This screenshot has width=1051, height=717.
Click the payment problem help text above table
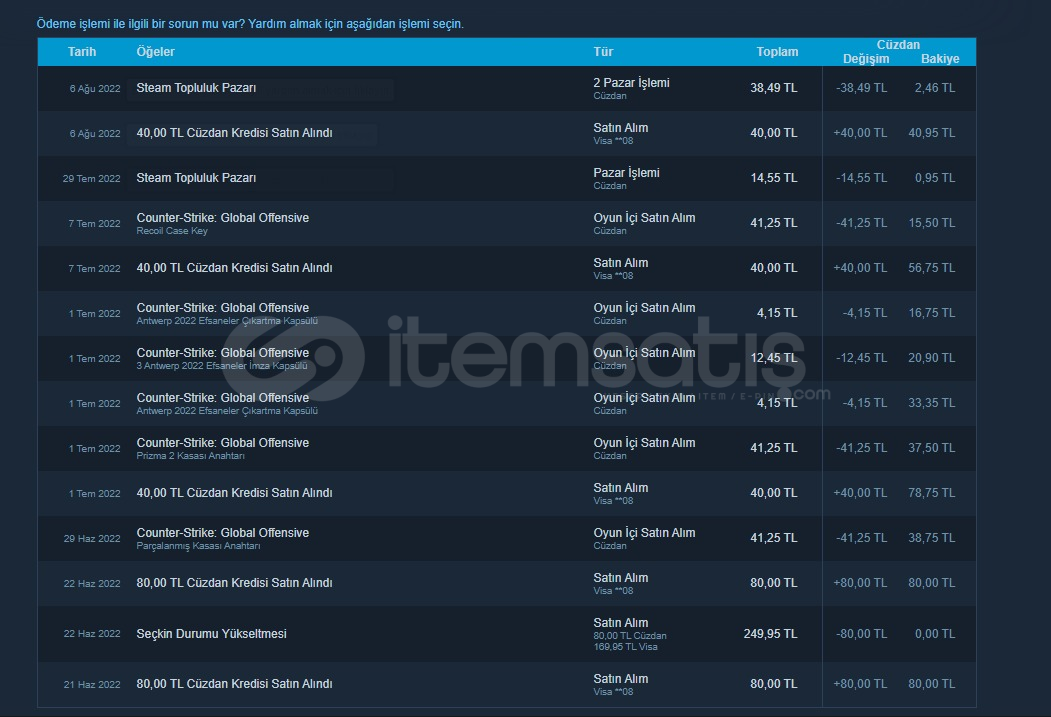click(250, 23)
